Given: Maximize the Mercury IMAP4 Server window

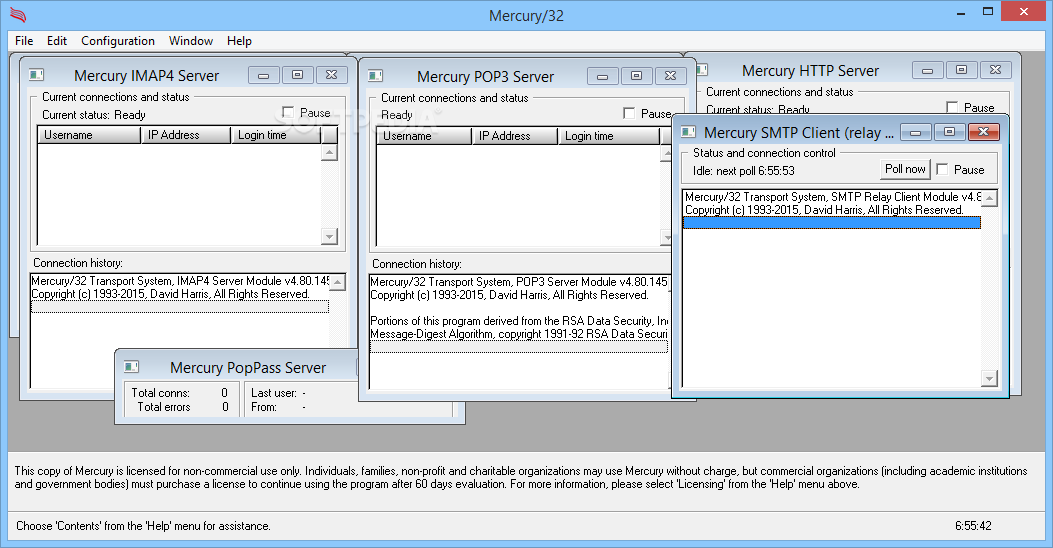Looking at the screenshot, I should pos(297,75).
